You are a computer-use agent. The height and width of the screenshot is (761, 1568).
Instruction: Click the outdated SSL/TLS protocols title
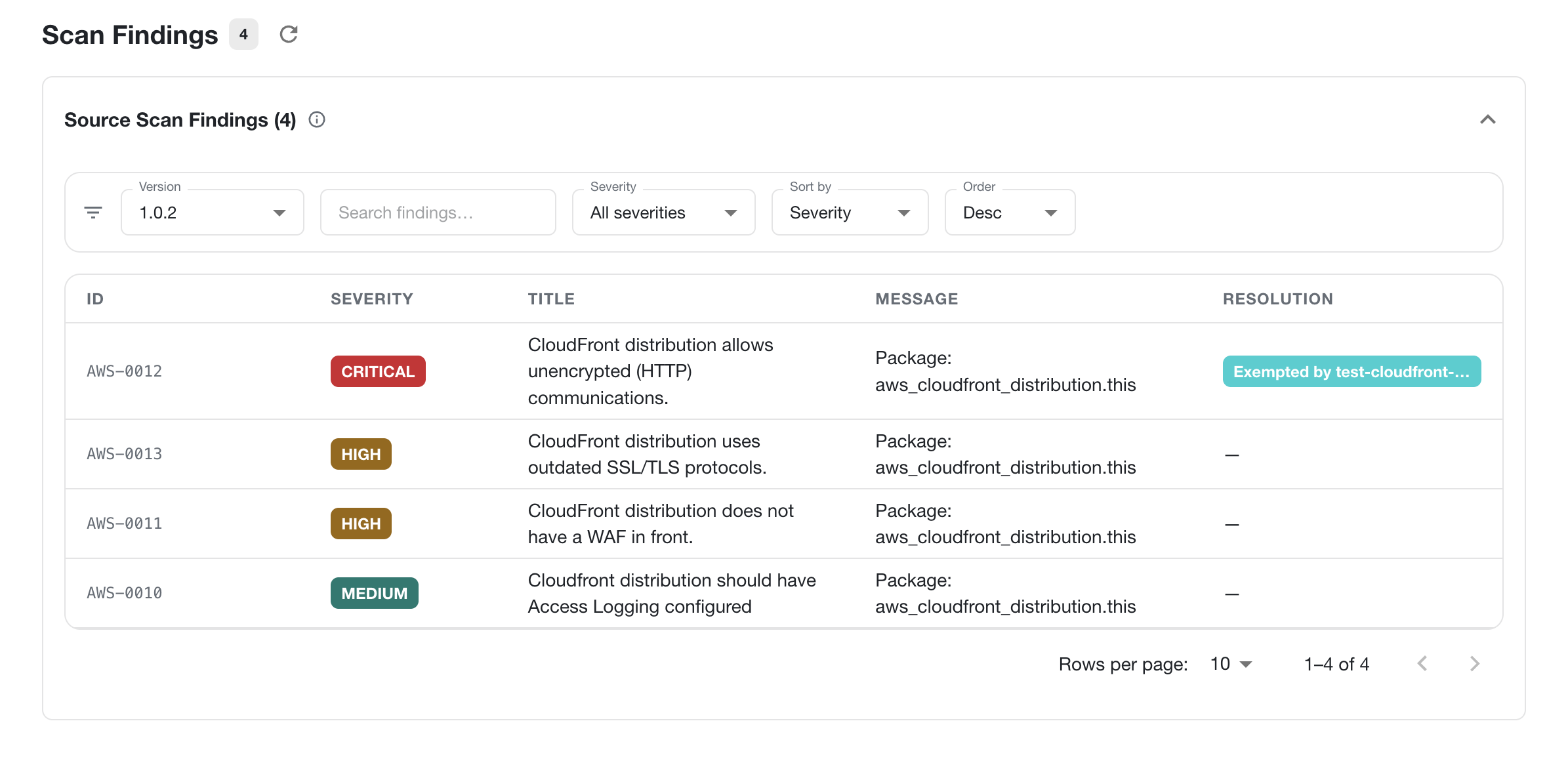point(648,454)
